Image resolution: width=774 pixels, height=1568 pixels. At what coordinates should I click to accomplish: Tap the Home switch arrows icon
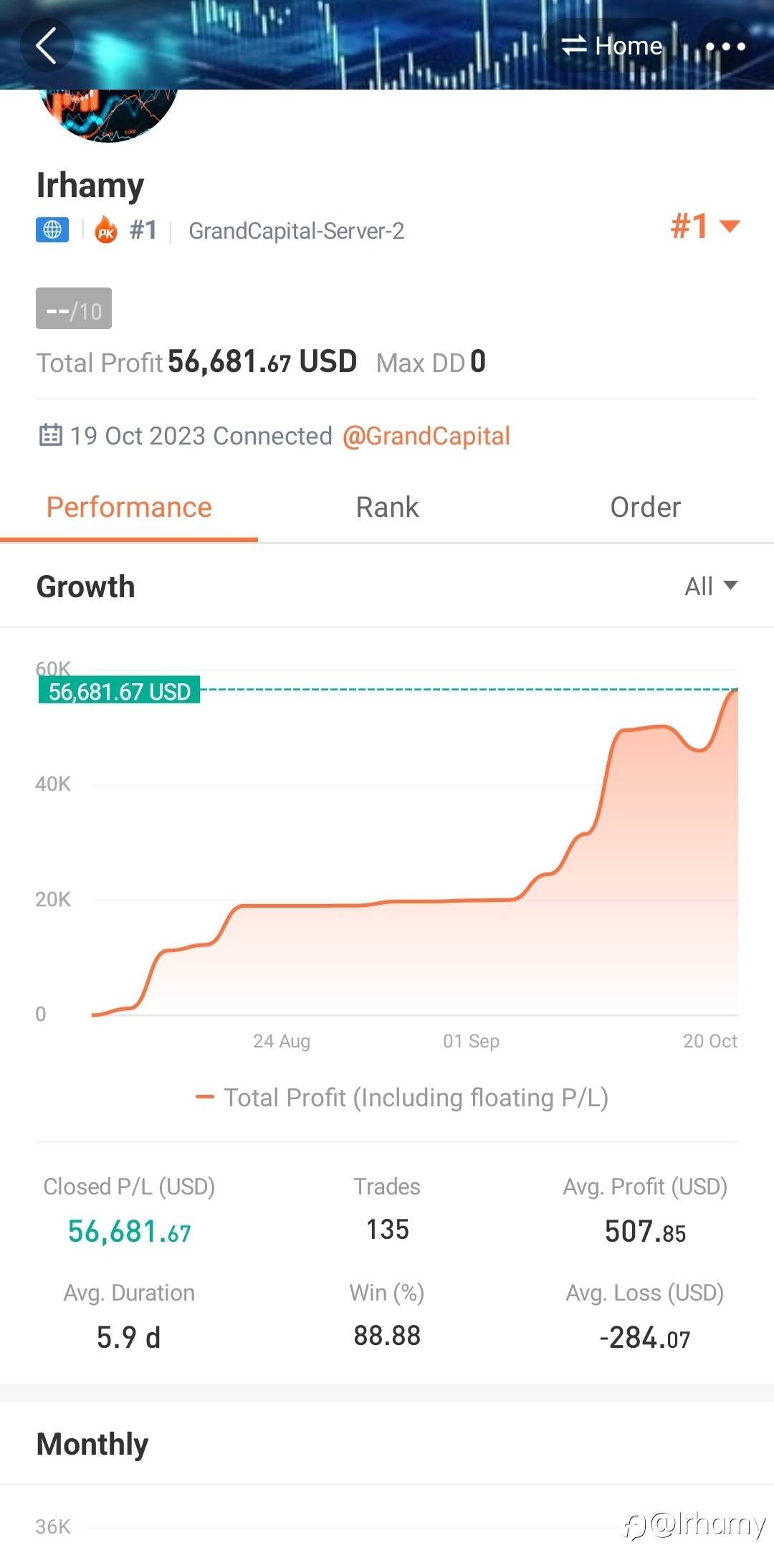[x=573, y=46]
